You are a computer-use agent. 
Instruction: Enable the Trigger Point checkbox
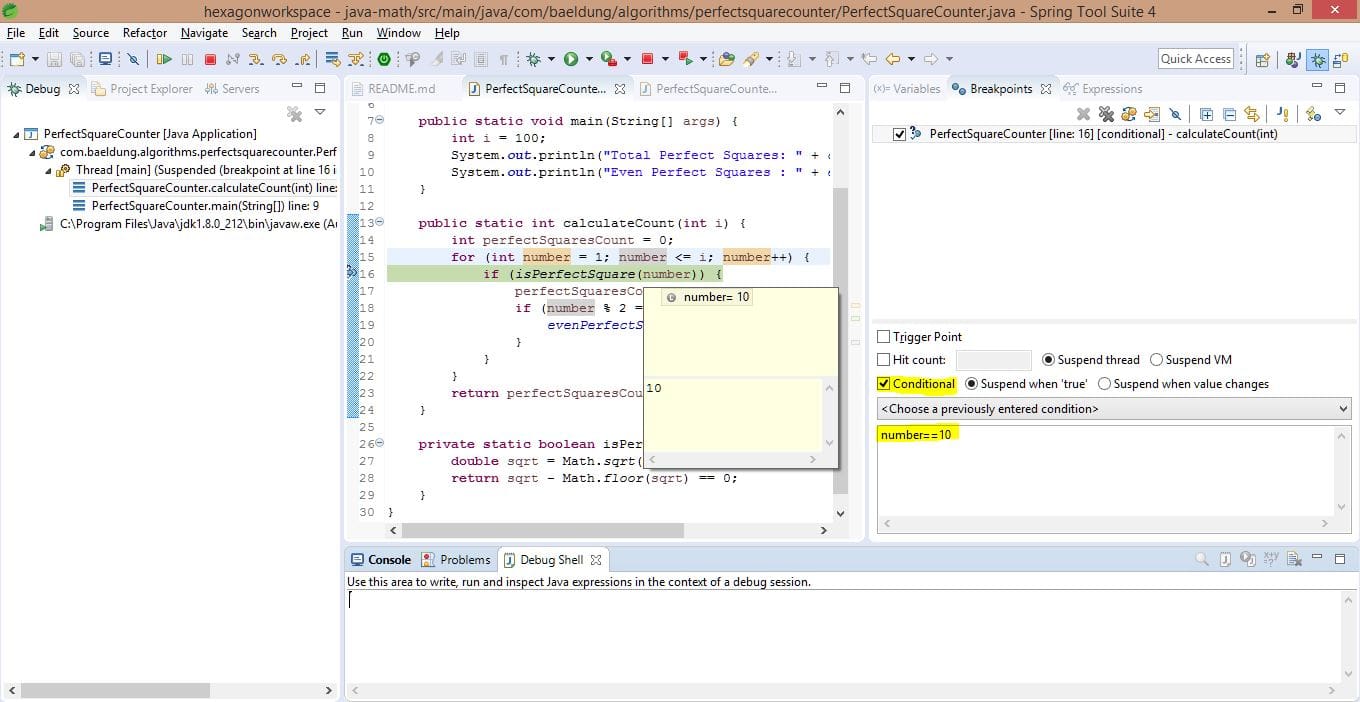pos(884,337)
